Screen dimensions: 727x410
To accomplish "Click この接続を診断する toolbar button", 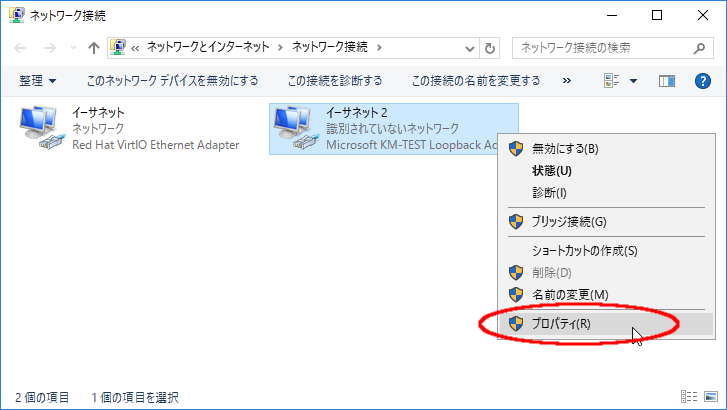I will (334, 80).
